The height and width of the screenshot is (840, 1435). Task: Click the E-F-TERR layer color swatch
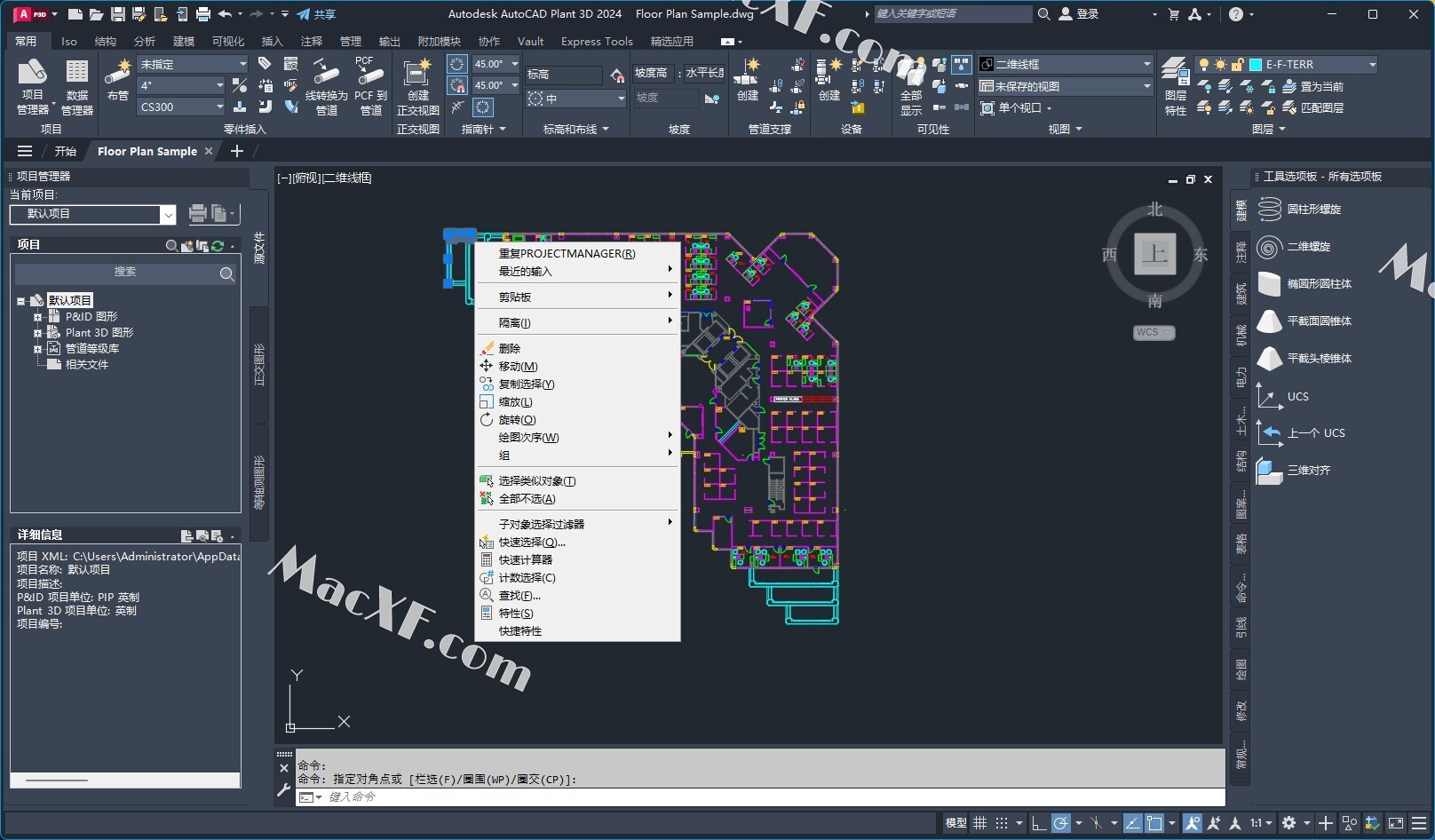coord(1256,64)
